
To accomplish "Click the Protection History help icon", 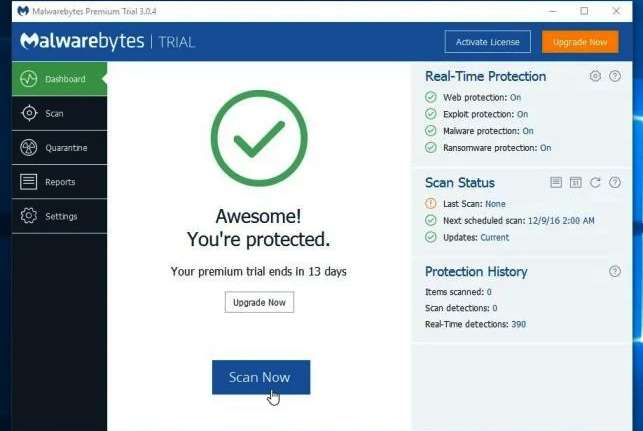I will [615, 272].
